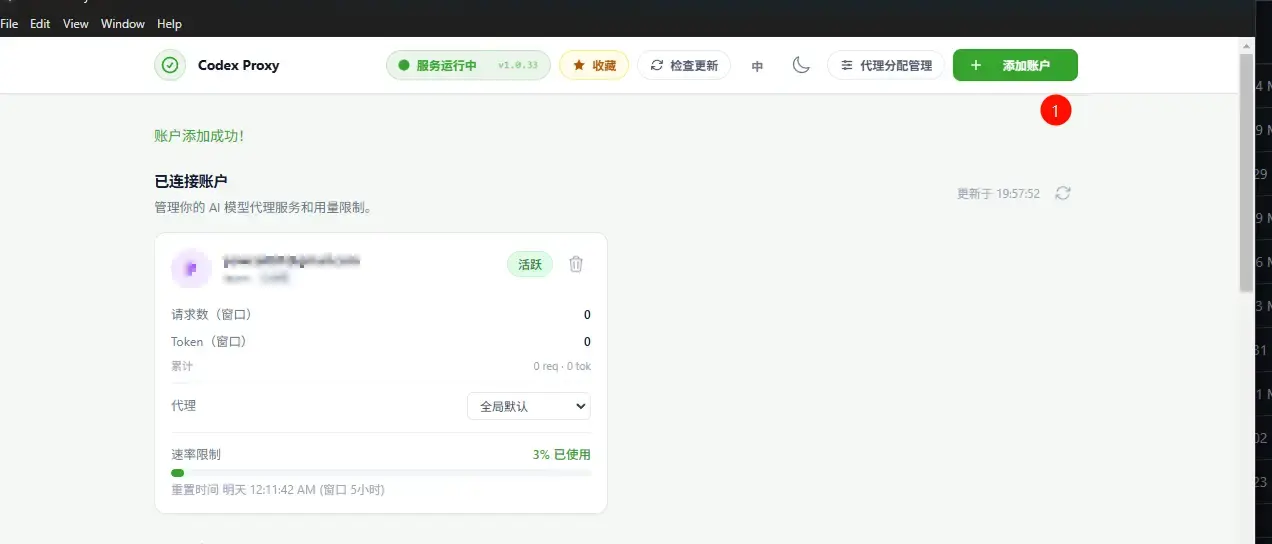Open 代理分配管理 proxy assignment settings
Viewport: 1272px width, 544px height.
886,65
